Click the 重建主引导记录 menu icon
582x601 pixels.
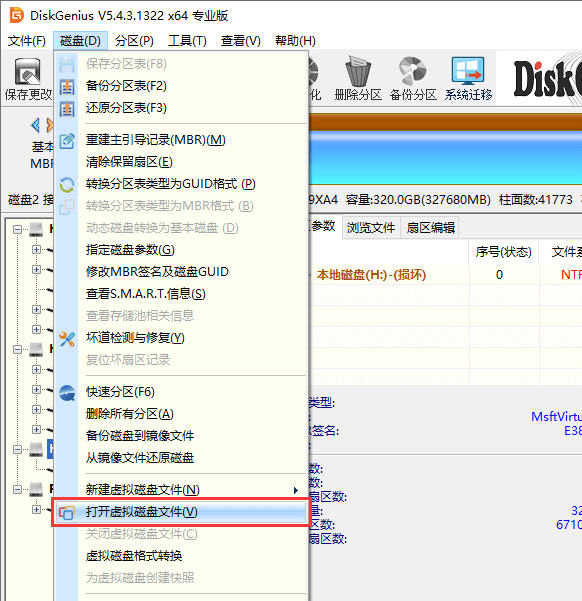click(x=67, y=141)
